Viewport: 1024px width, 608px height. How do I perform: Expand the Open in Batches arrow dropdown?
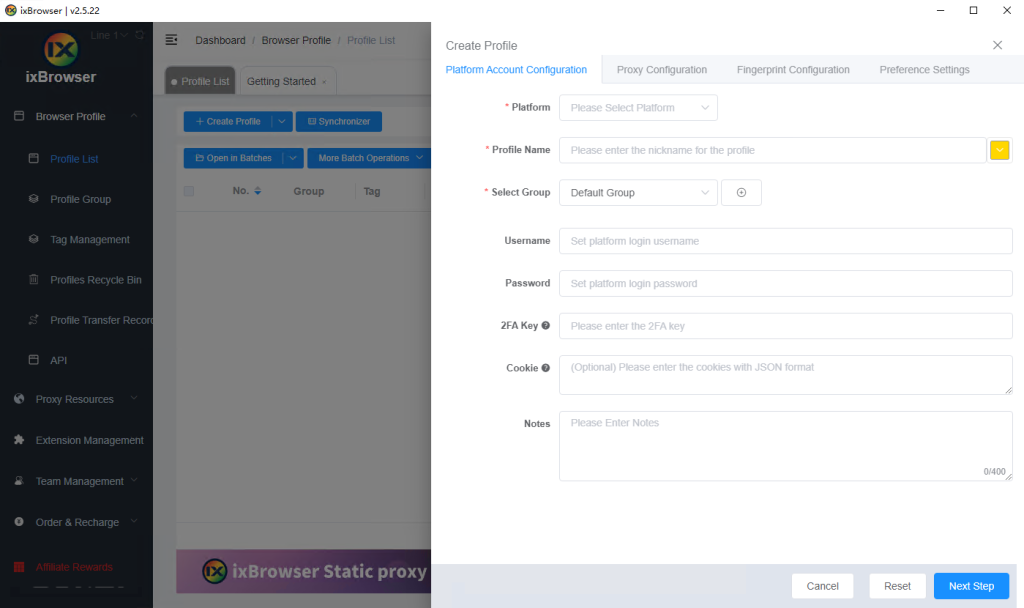pos(293,158)
